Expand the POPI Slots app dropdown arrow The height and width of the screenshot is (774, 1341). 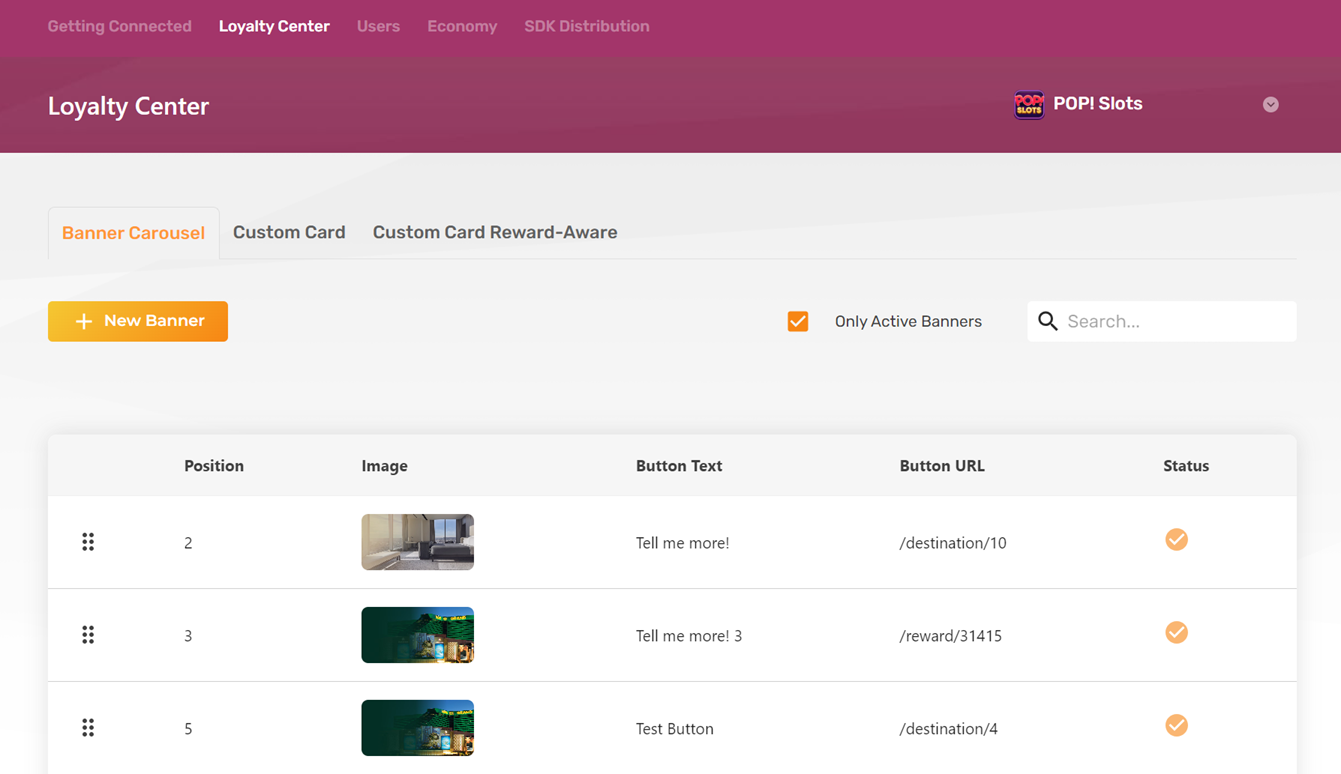pos(1270,105)
